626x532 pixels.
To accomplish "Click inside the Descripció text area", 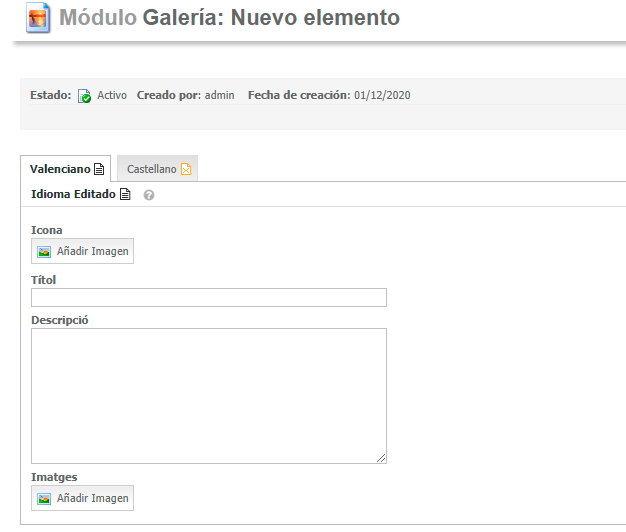I will [x=209, y=396].
